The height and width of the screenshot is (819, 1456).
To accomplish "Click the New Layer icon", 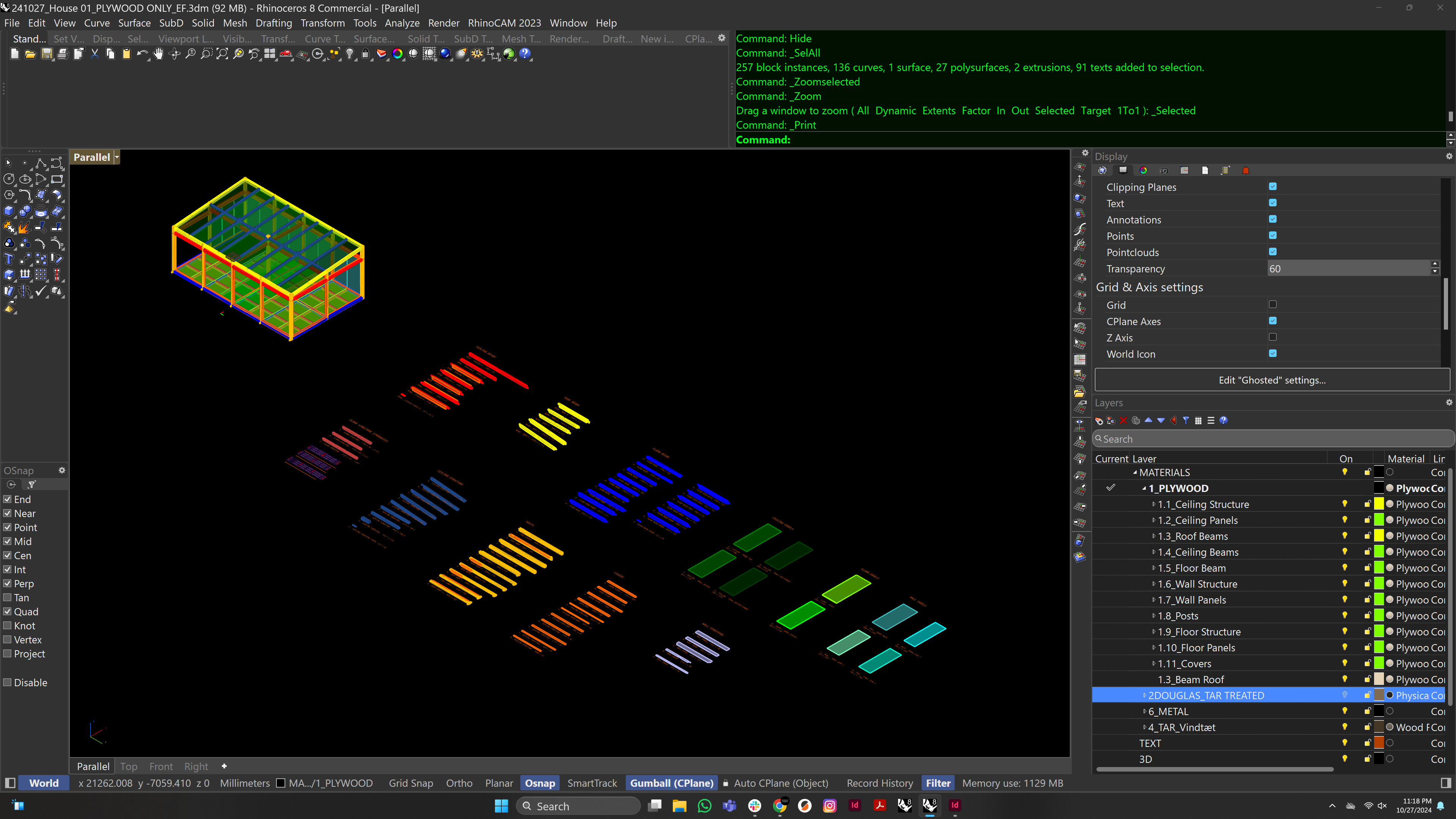I will point(1099,421).
